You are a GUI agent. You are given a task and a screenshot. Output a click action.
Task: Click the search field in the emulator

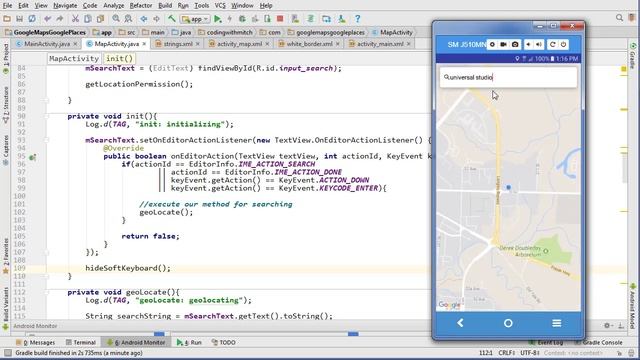coord(509,78)
